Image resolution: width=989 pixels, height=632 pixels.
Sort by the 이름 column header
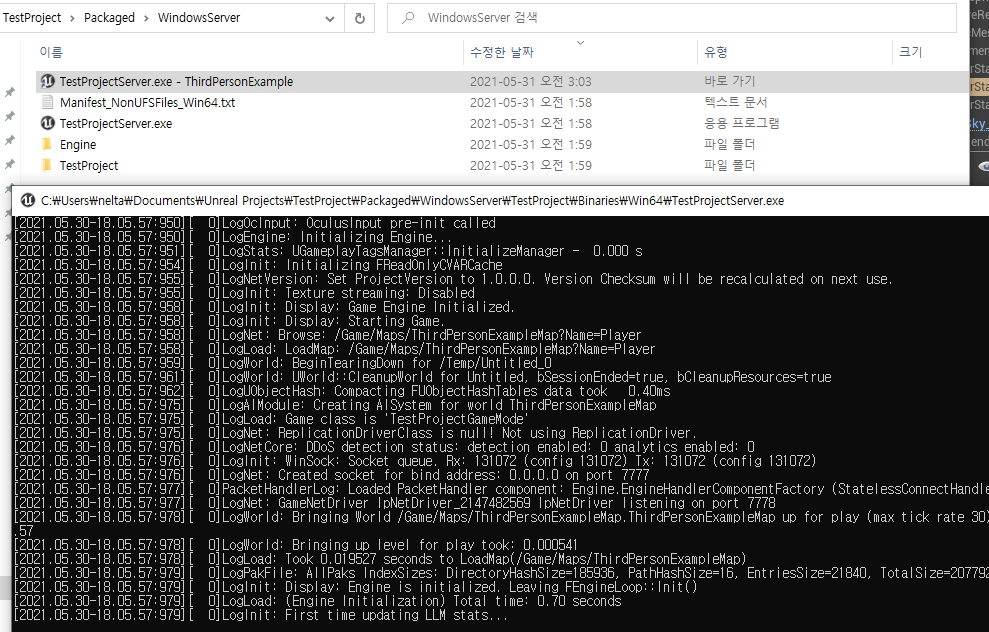[51, 52]
